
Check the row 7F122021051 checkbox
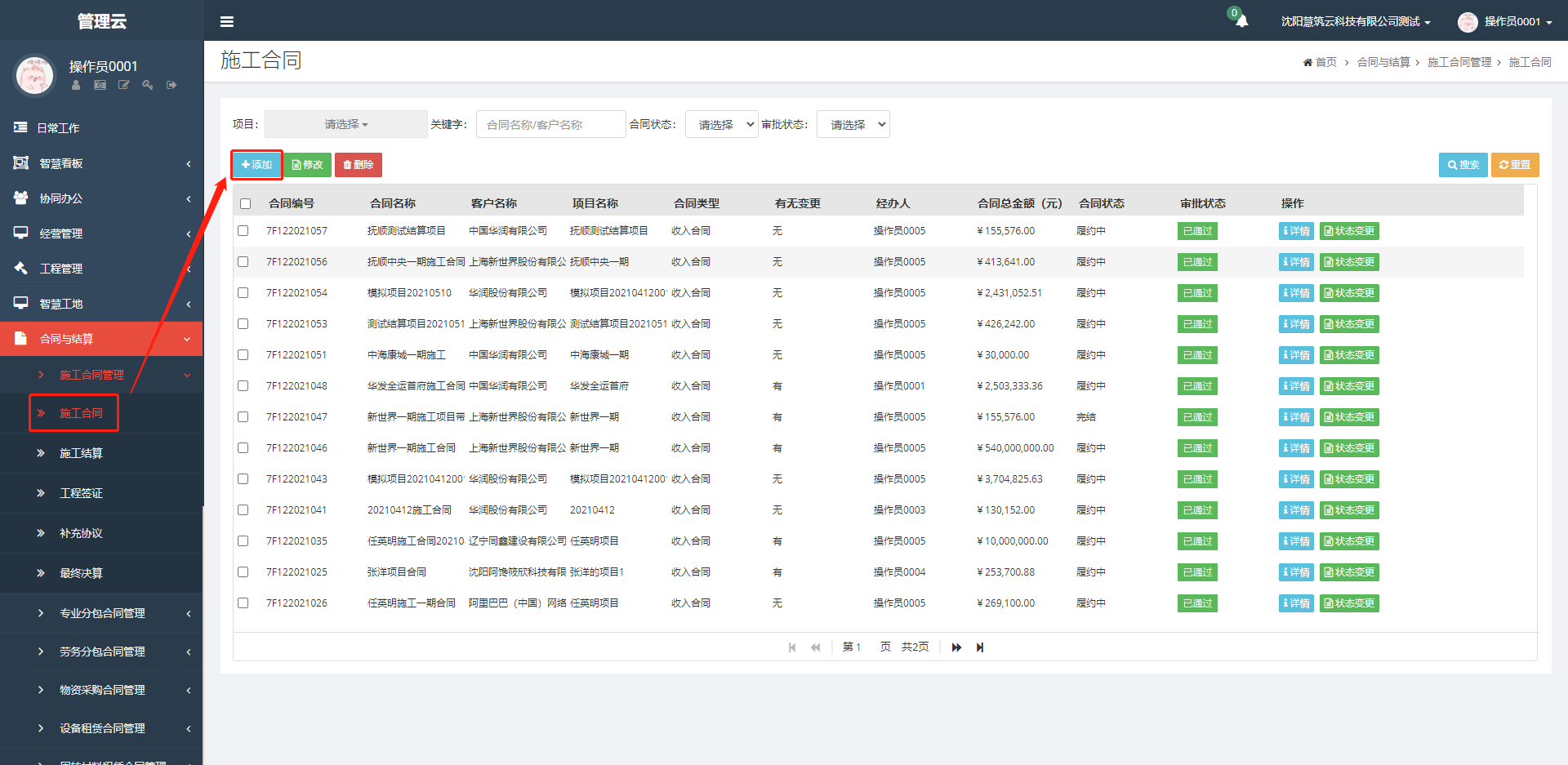point(243,355)
